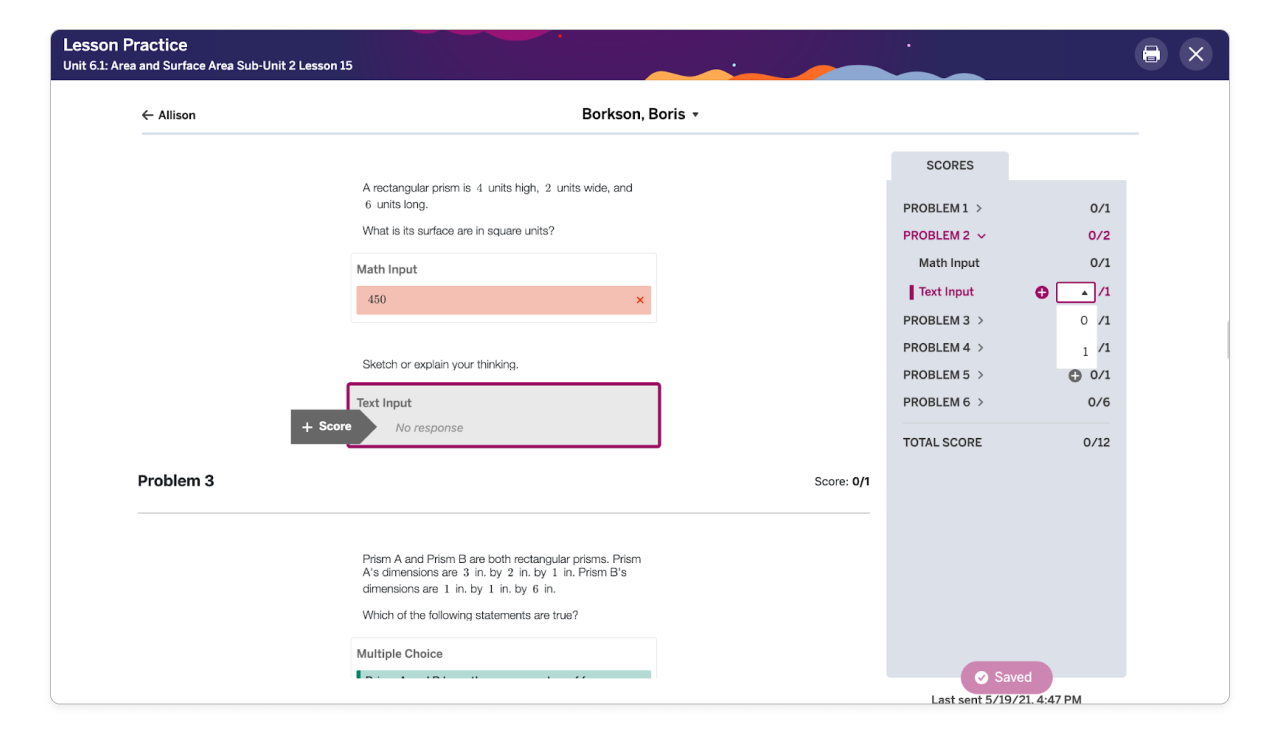Expand PROBLEM 1 in the scores panel
Screen dimensions: 1280x735
(x=943, y=208)
